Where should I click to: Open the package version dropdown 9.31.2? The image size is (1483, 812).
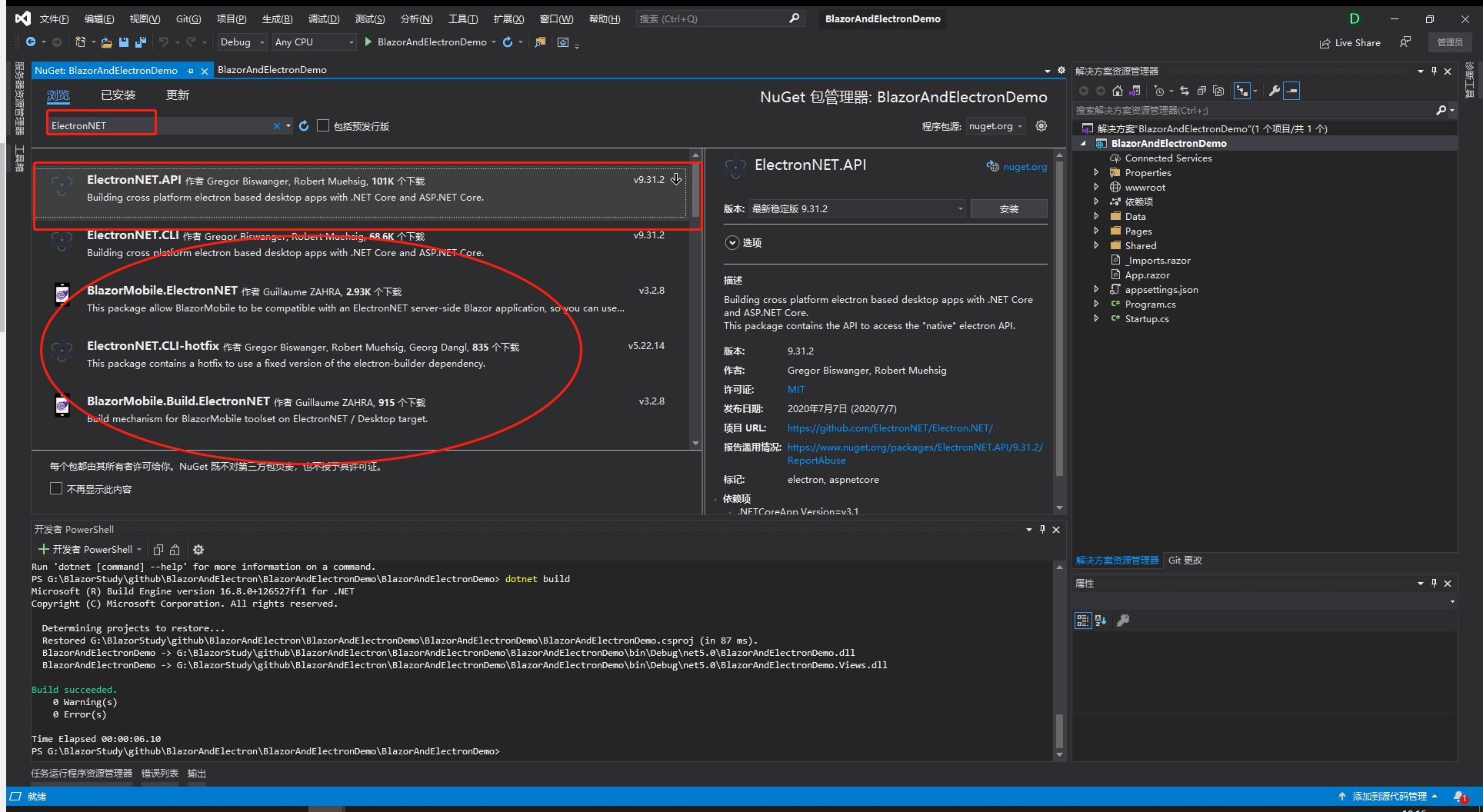[x=857, y=208]
